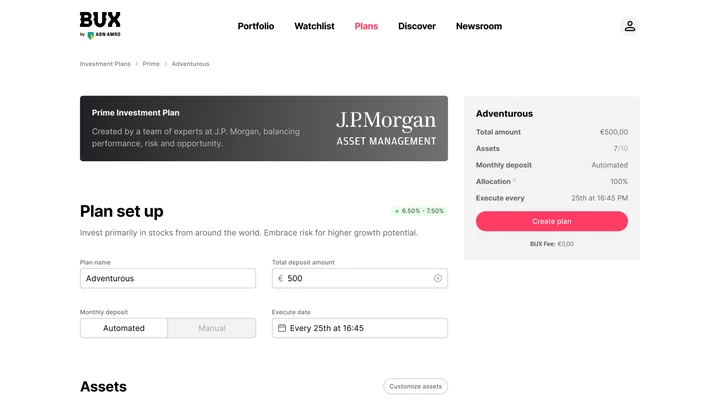Image resolution: width=720 pixels, height=405 pixels.
Task: Switch monthly deposit to Manual
Action: point(212,328)
